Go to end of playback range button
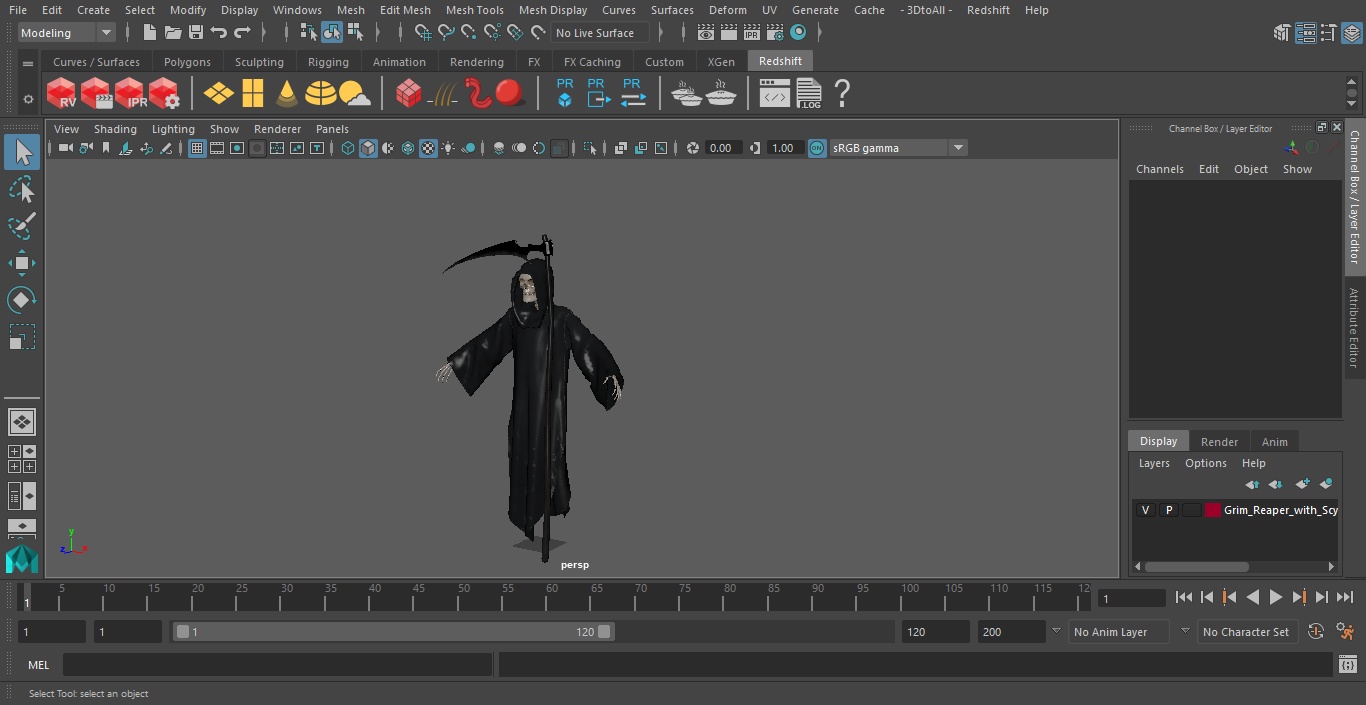Screen dimensions: 1366x705 click(x=1344, y=597)
